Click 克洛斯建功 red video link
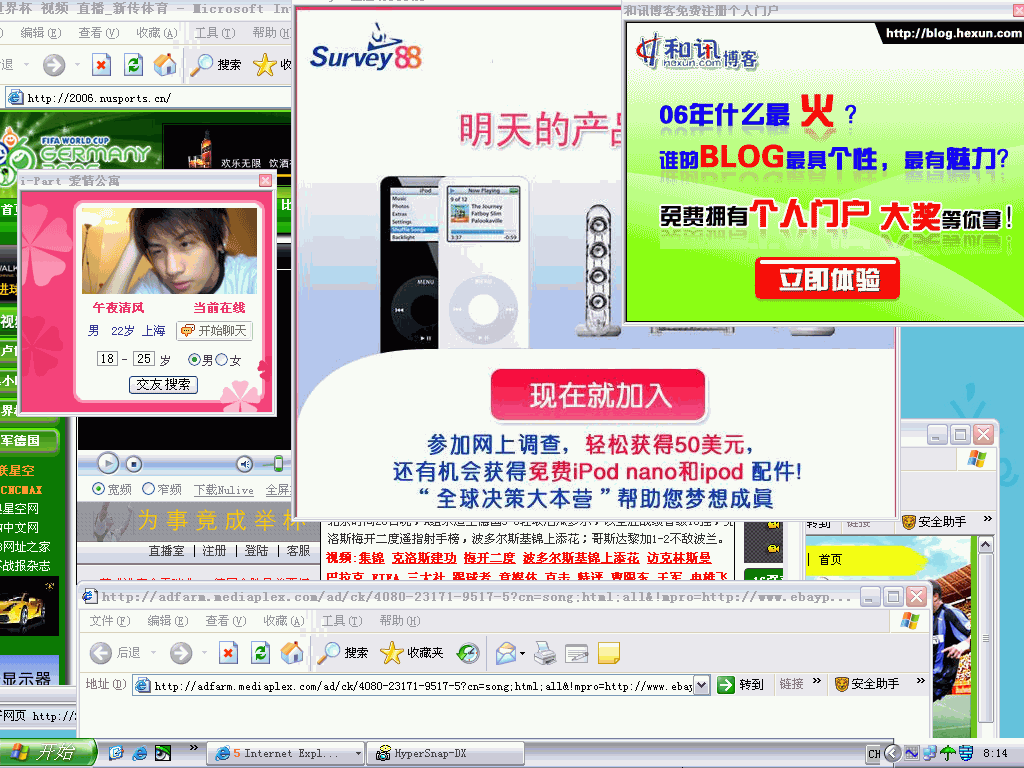Image resolution: width=1024 pixels, height=768 pixels. [424, 558]
